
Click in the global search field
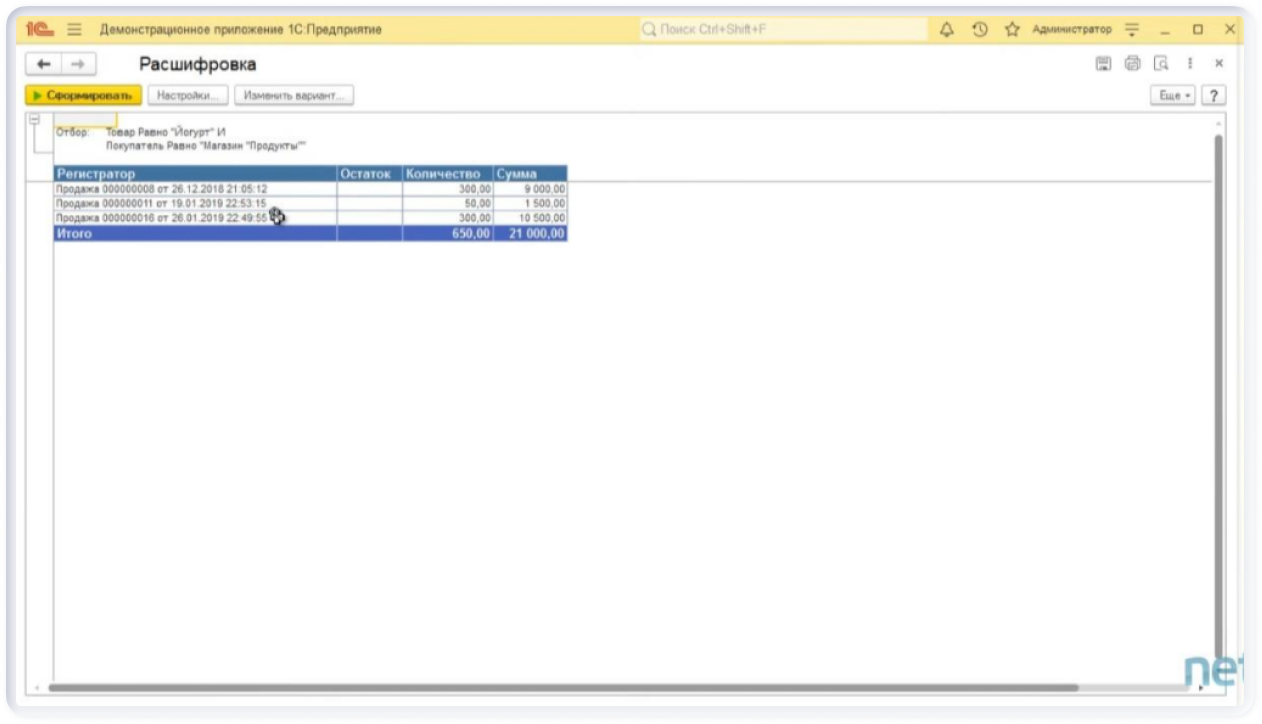click(783, 30)
